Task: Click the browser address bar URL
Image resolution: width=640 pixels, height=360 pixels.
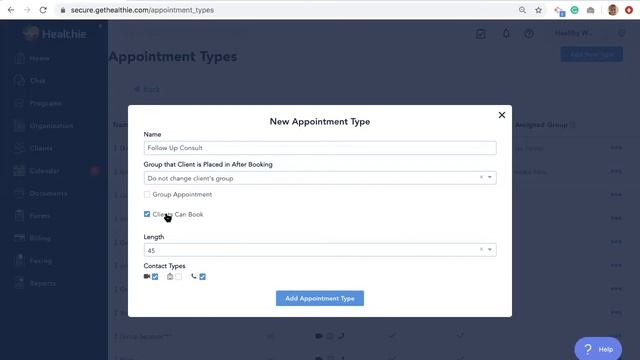Action: tap(142, 10)
